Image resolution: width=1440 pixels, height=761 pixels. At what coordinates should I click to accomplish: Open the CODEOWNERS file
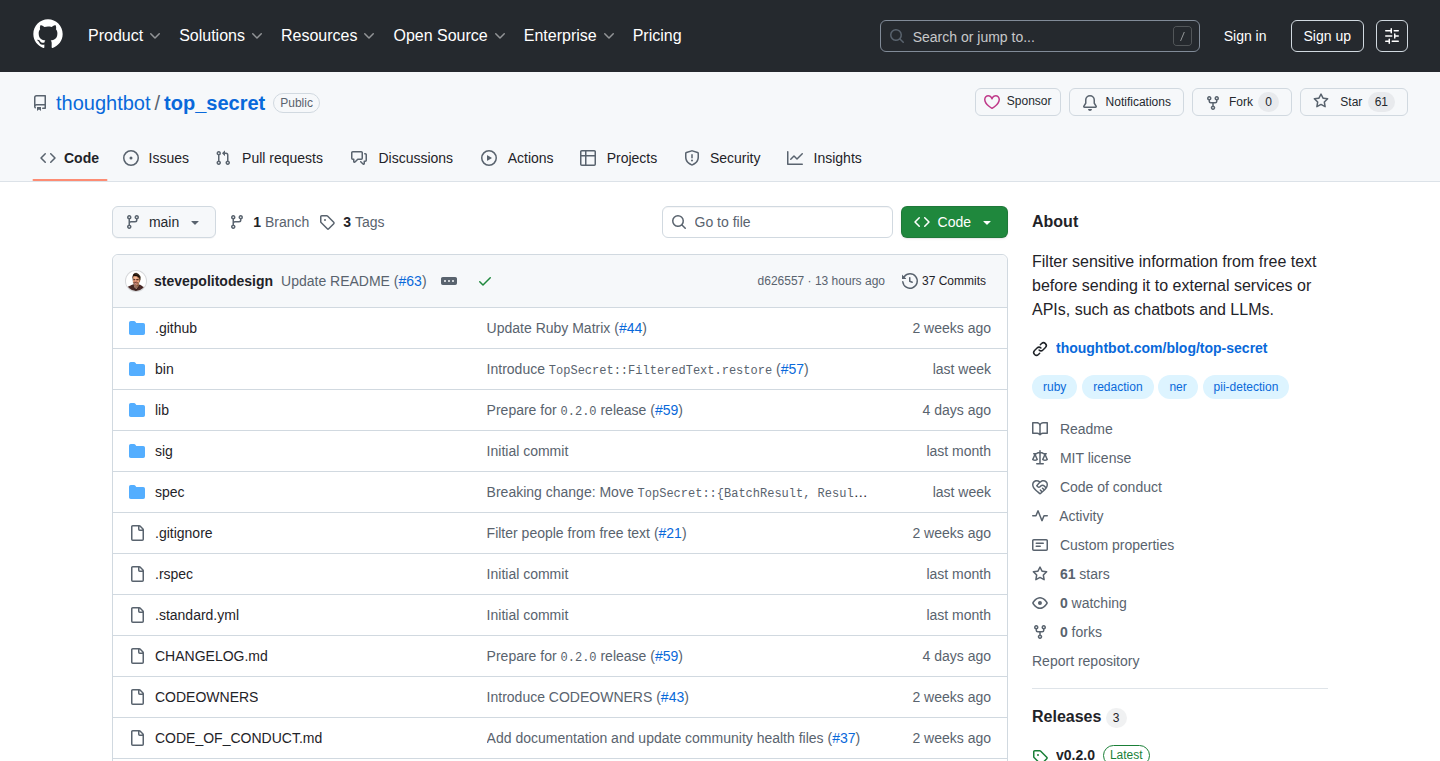click(x=207, y=697)
